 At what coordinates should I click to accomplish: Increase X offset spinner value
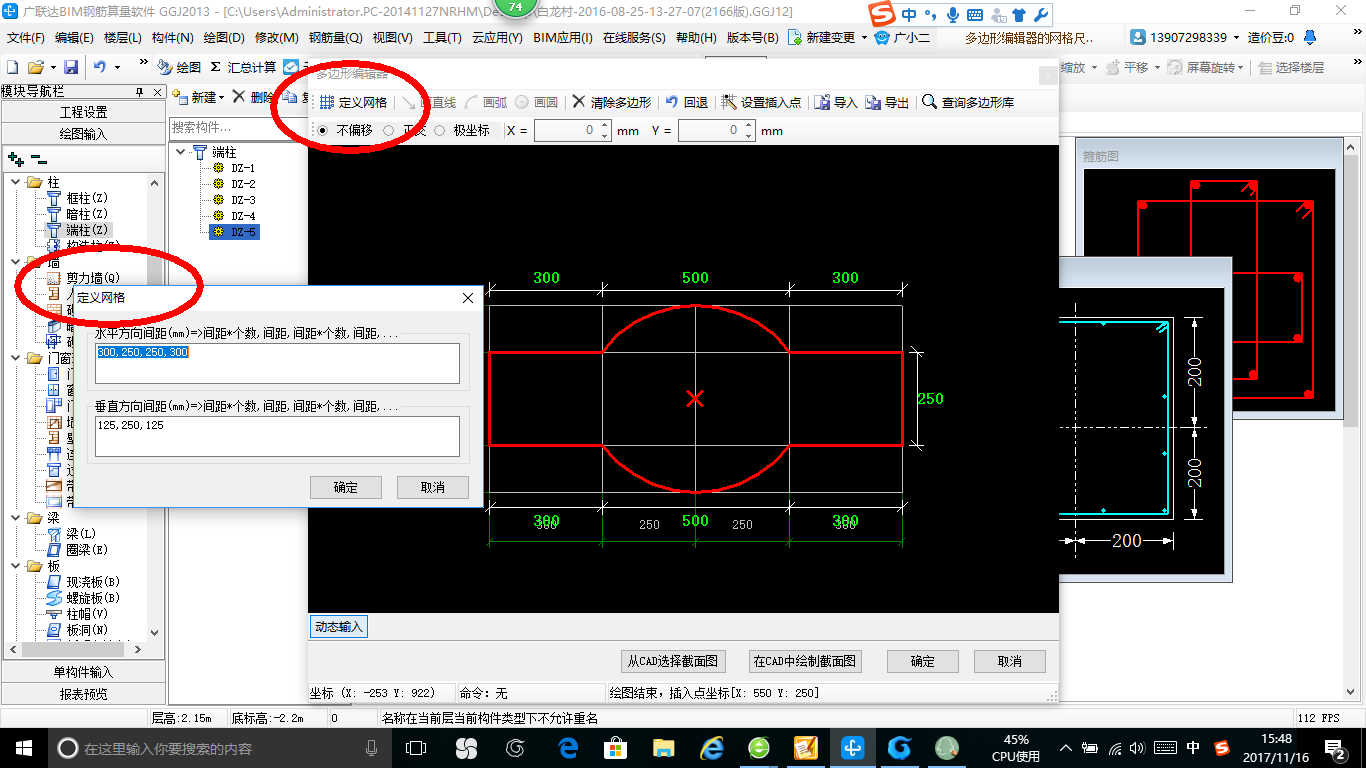tap(604, 126)
